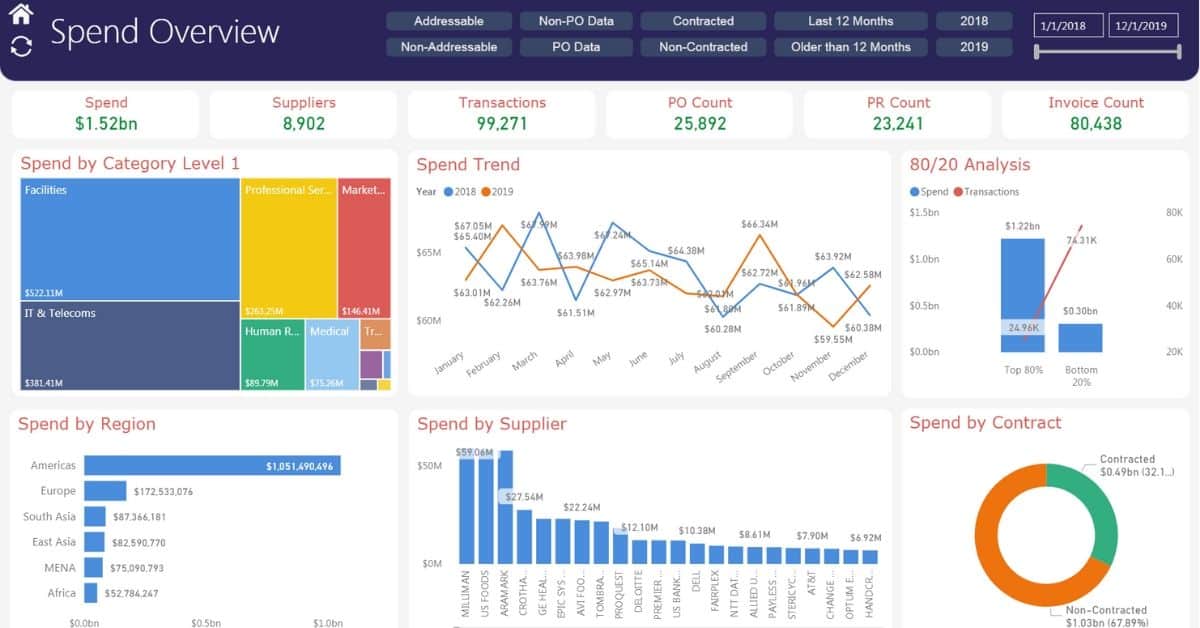Viewport: 1200px width, 628px height.
Task: Toggle the Non-Addressable spend filter
Action: (449, 46)
